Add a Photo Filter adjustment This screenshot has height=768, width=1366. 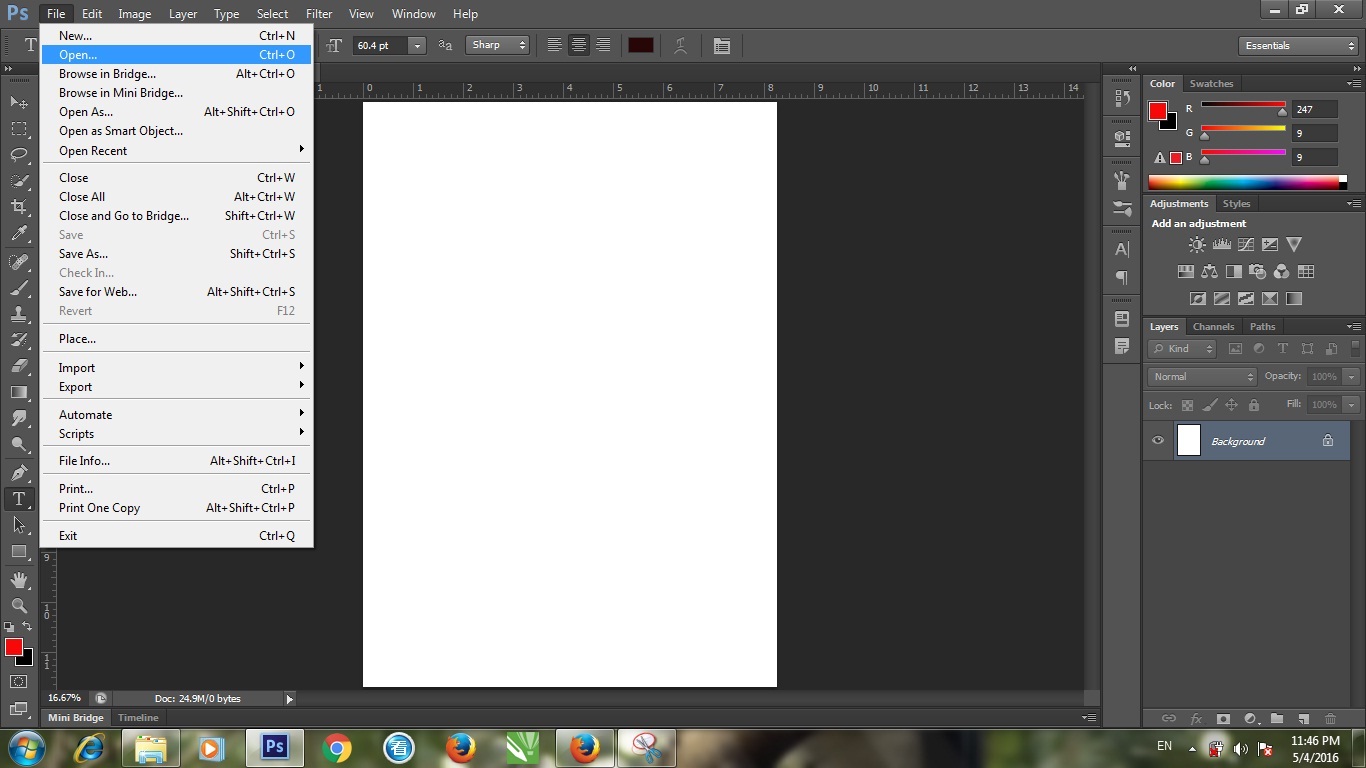[x=1257, y=271]
